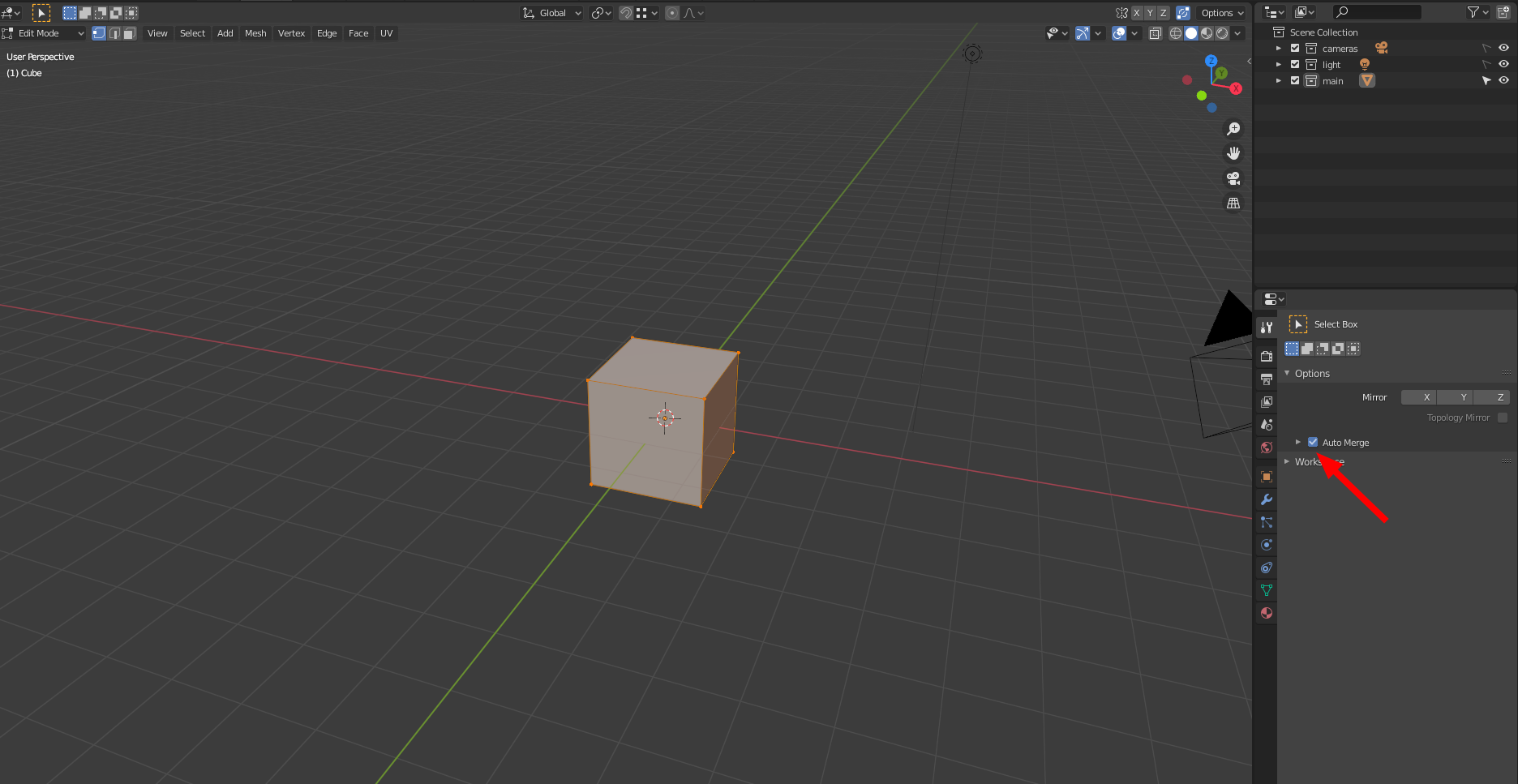Screen dimensions: 1518x784
Task: Collapse the Options panel
Action: click(x=1287, y=374)
